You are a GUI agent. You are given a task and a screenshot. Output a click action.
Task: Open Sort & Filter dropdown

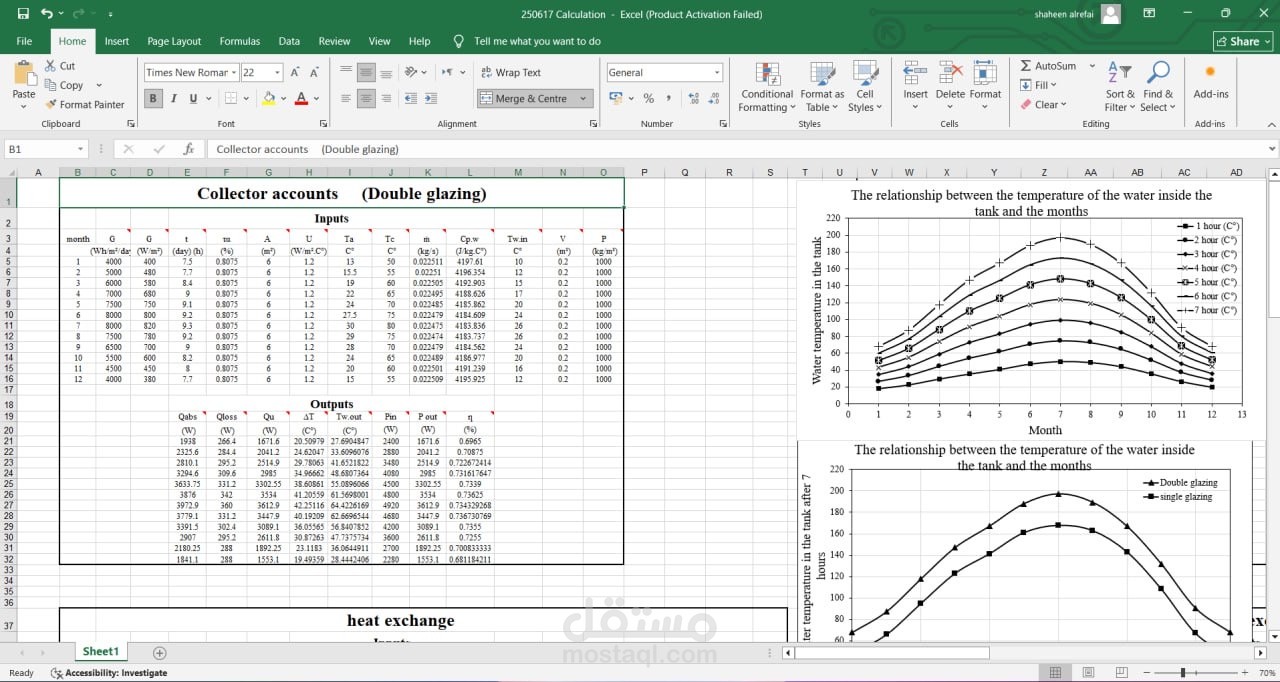click(x=1119, y=86)
